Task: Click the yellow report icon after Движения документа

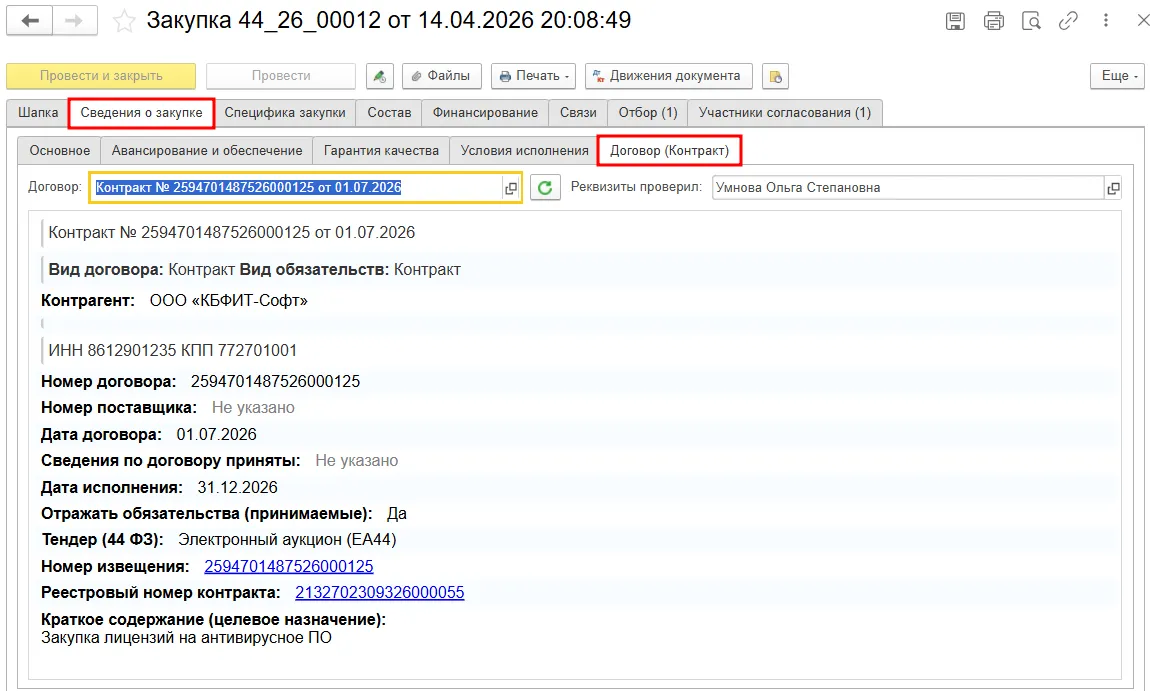Action: [775, 76]
